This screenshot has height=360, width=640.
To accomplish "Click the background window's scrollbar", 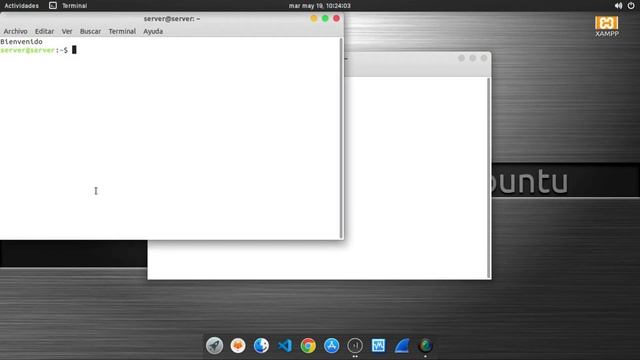I will click(x=489, y=178).
